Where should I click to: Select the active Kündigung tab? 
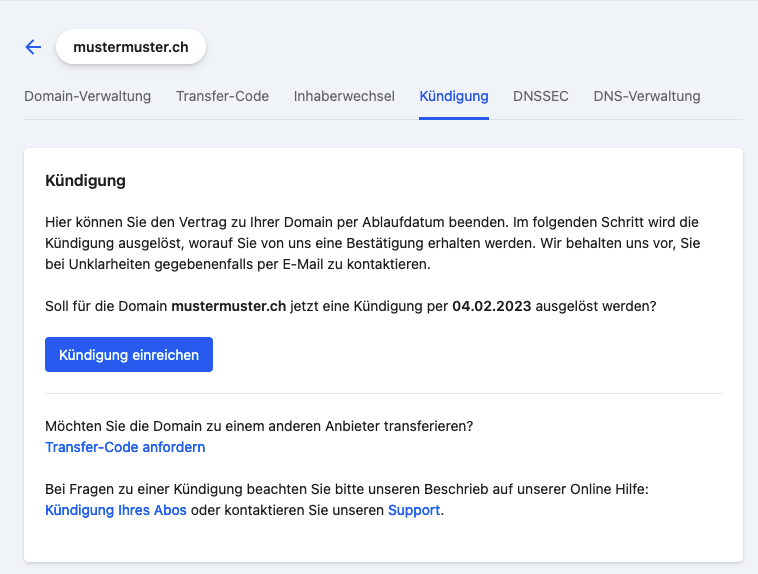454,97
